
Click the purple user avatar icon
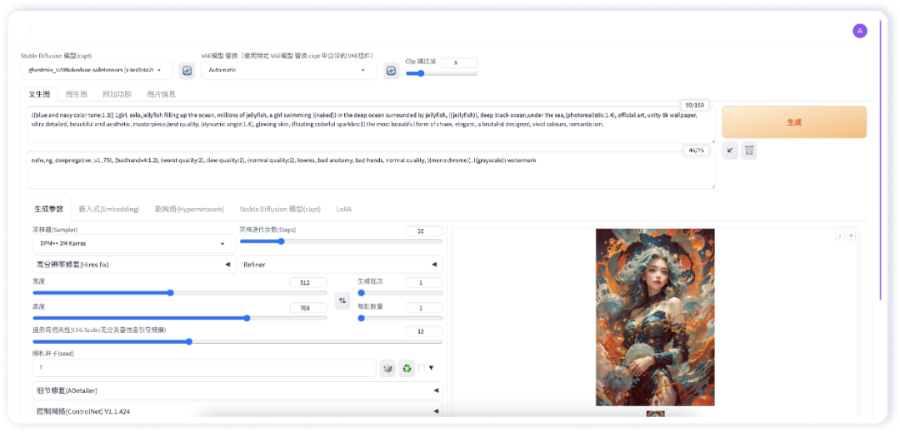click(859, 31)
